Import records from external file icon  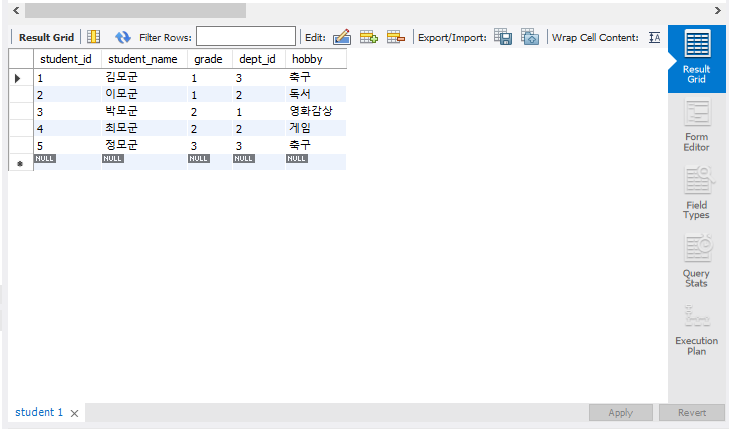(530, 37)
